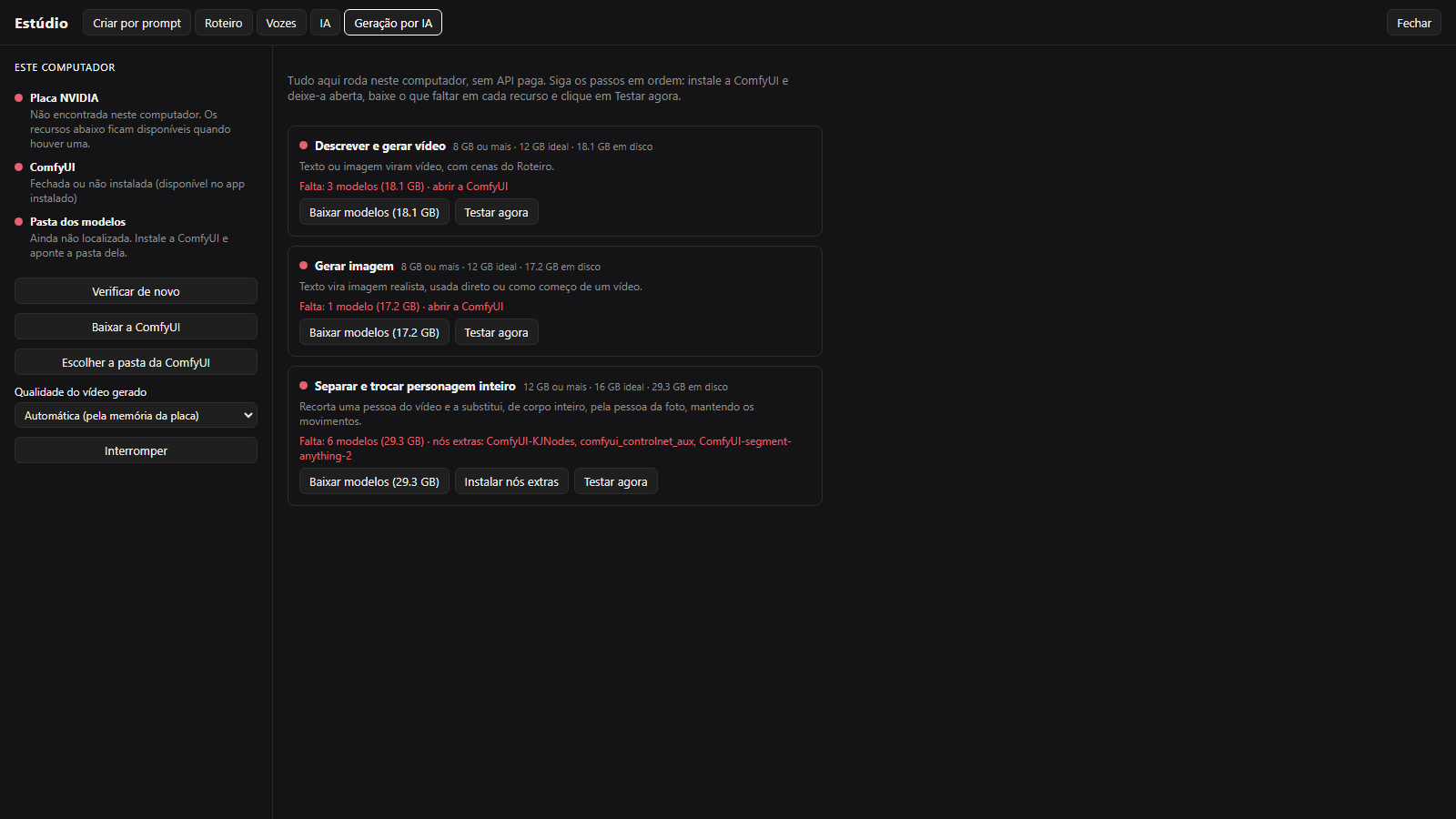Click the 'Falta: 6 modelos (29.3 GB)' warning
The image size is (1456, 819).
(362, 441)
